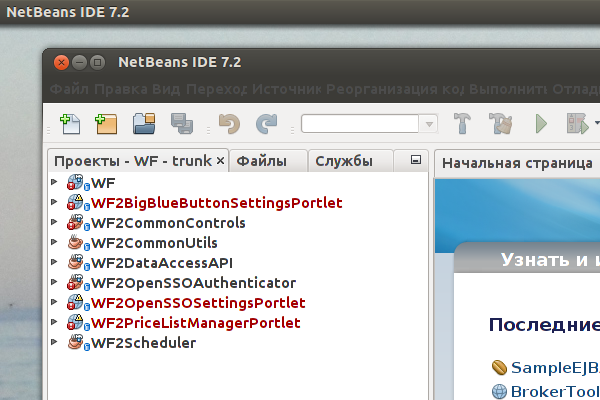Click the Clean and Build icon

click(501, 124)
